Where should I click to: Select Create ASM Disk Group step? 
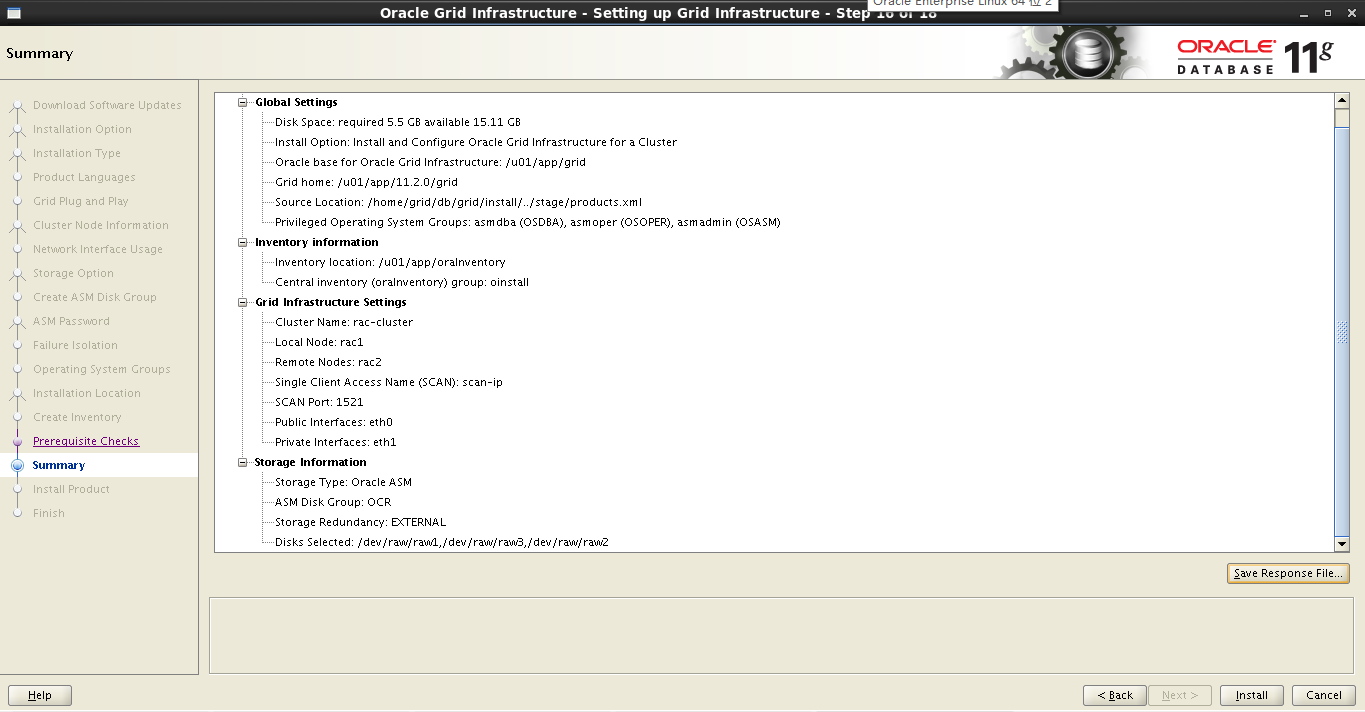click(x=95, y=297)
